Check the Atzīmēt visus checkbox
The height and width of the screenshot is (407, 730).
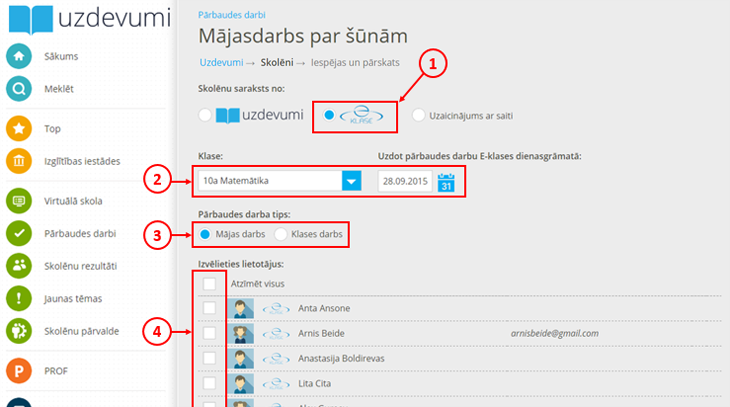pyautogui.click(x=210, y=285)
